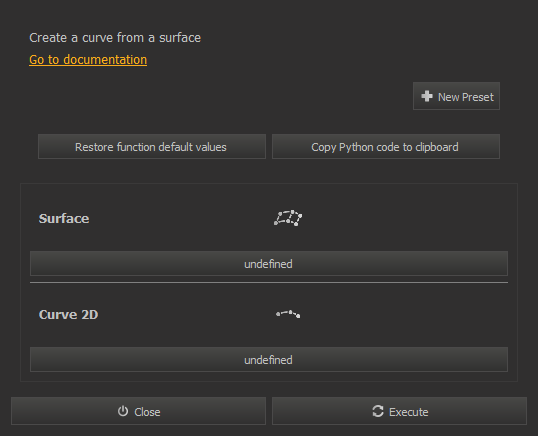Click the New Preset text label
The height and width of the screenshot is (436, 538).
(x=466, y=97)
